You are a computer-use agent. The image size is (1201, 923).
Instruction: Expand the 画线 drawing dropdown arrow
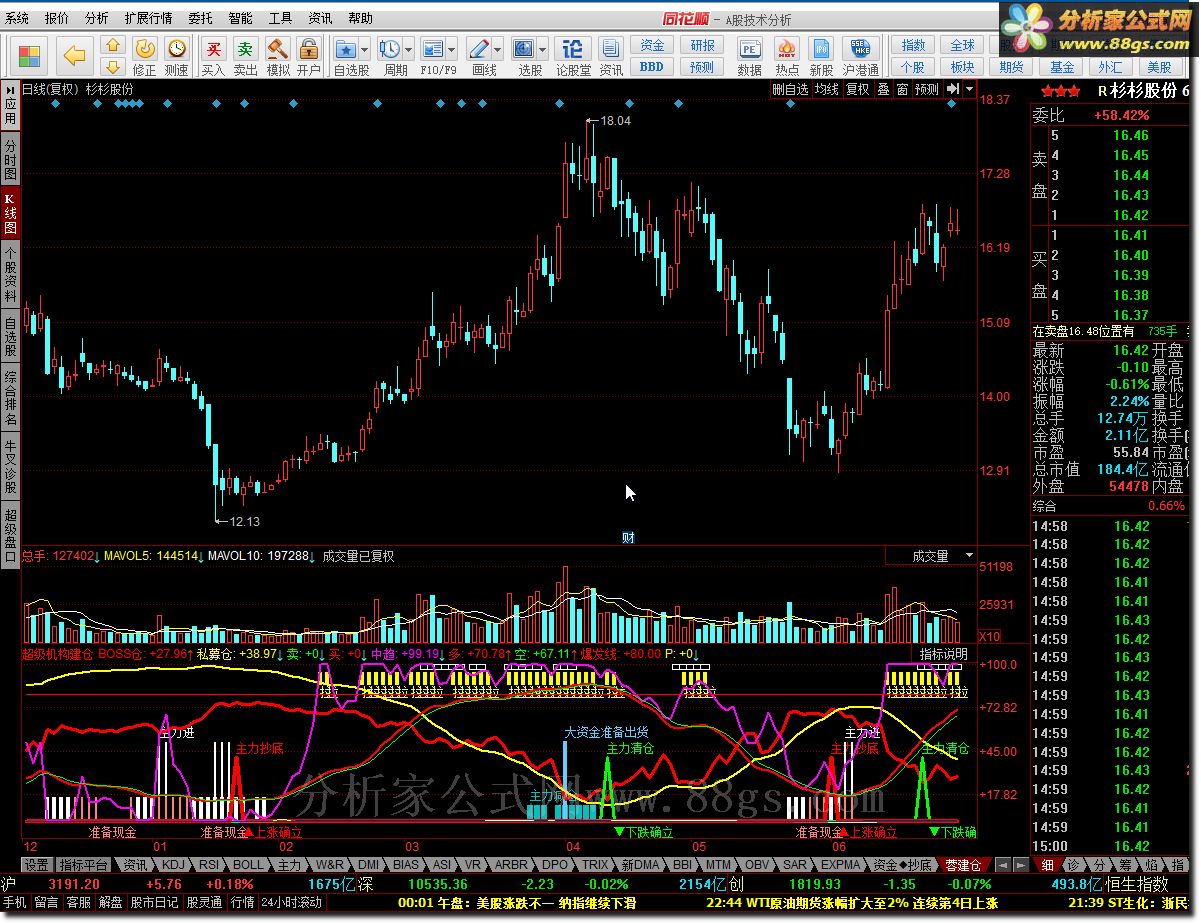498,48
